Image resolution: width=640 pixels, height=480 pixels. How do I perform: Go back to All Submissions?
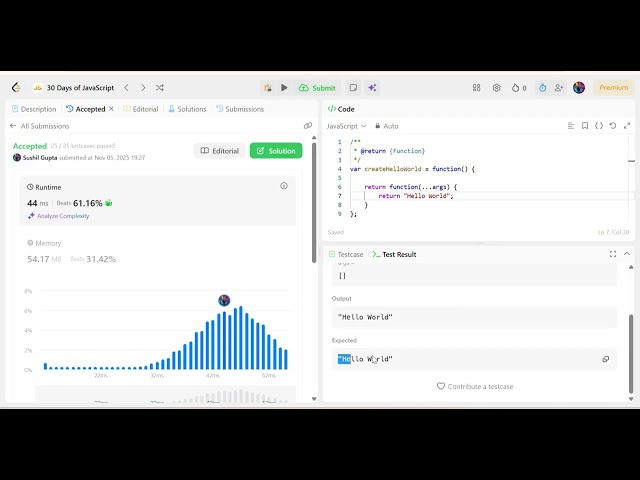[x=40, y=126]
